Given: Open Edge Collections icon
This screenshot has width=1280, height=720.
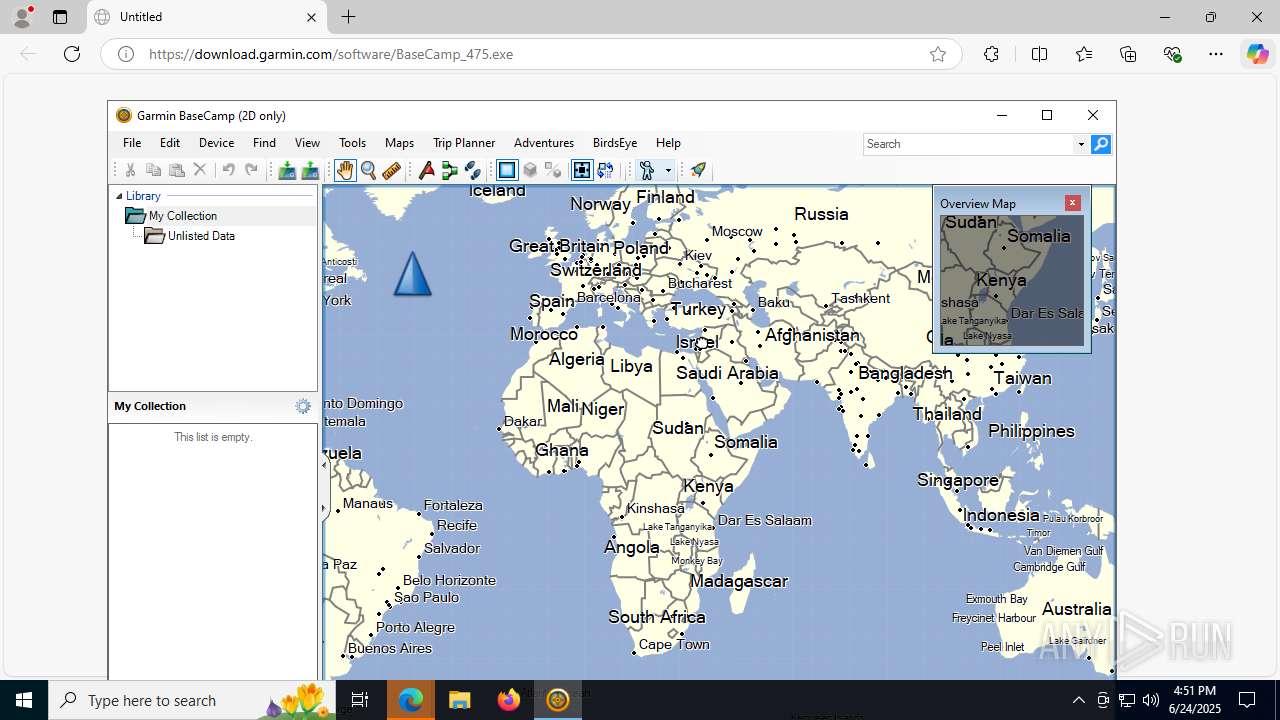Looking at the screenshot, I should tap(1128, 54).
